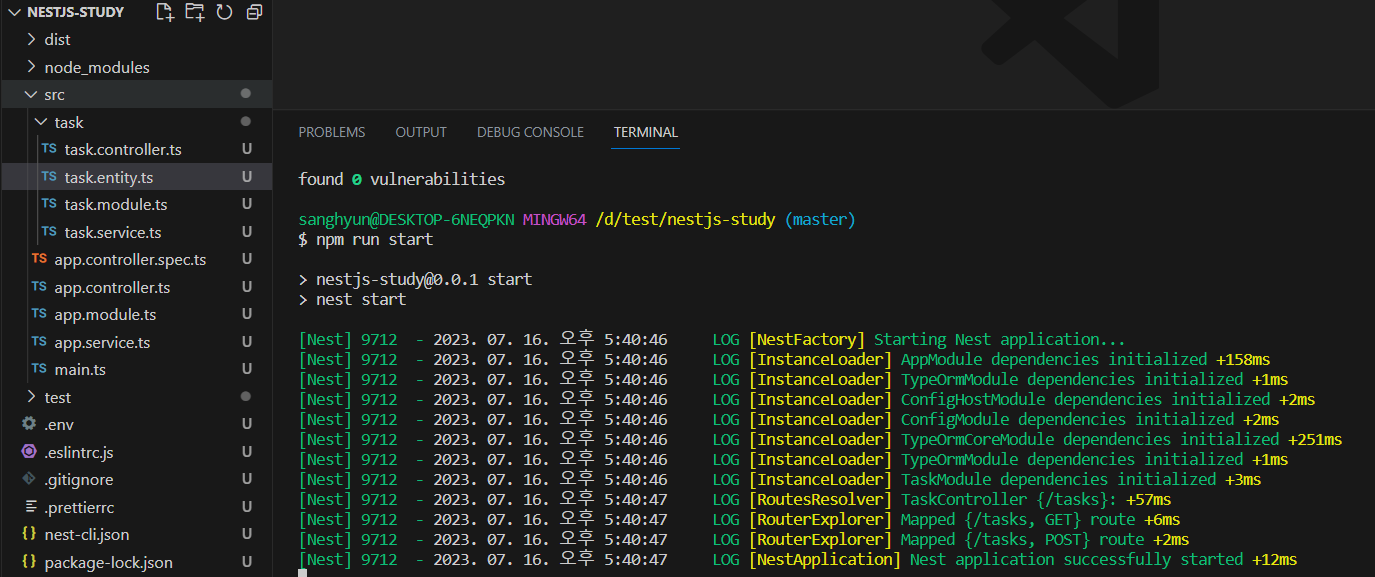Click the TS icon of task.entity.ts
Viewport: 1375px width, 577px height.
tap(49, 176)
